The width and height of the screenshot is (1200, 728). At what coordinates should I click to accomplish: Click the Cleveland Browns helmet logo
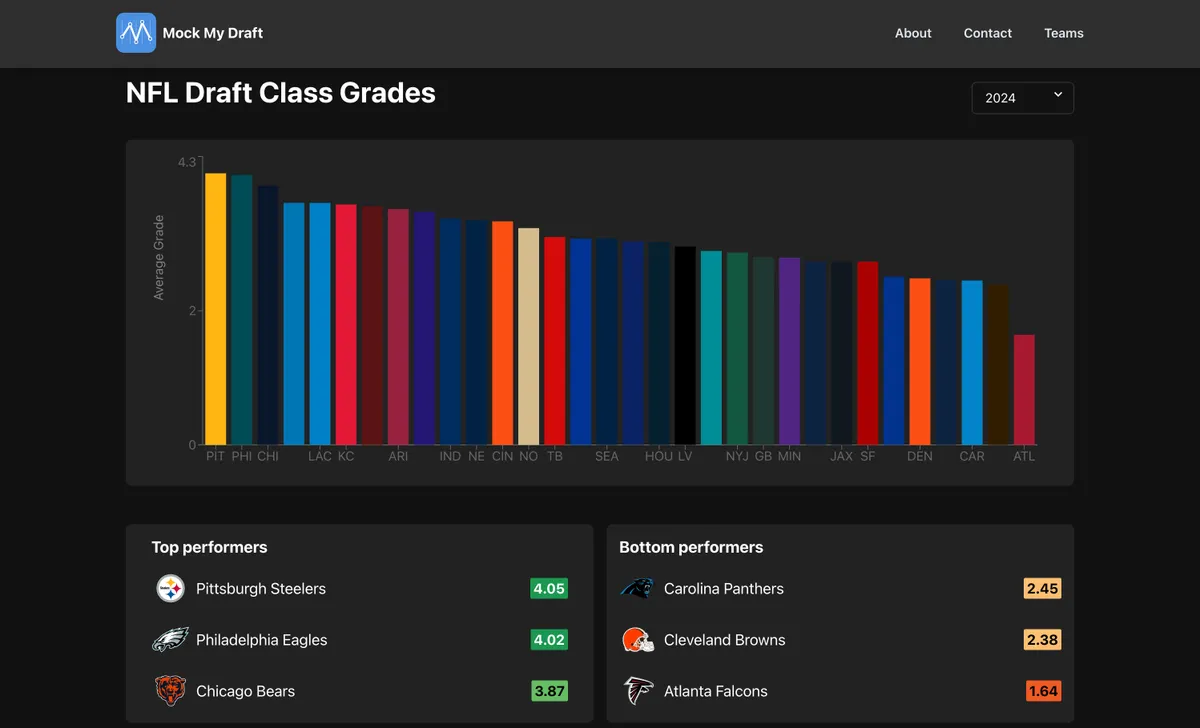pyautogui.click(x=637, y=640)
